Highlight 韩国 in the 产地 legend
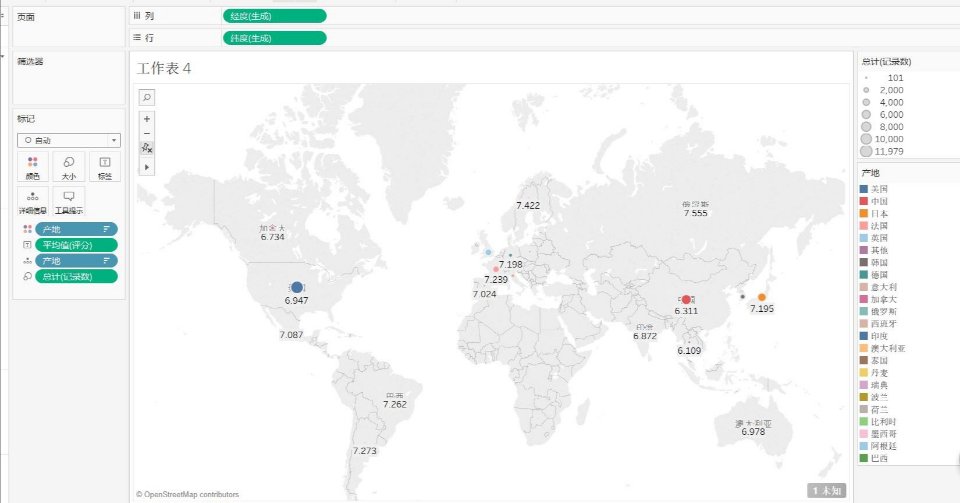The image size is (960, 503). tap(879, 263)
